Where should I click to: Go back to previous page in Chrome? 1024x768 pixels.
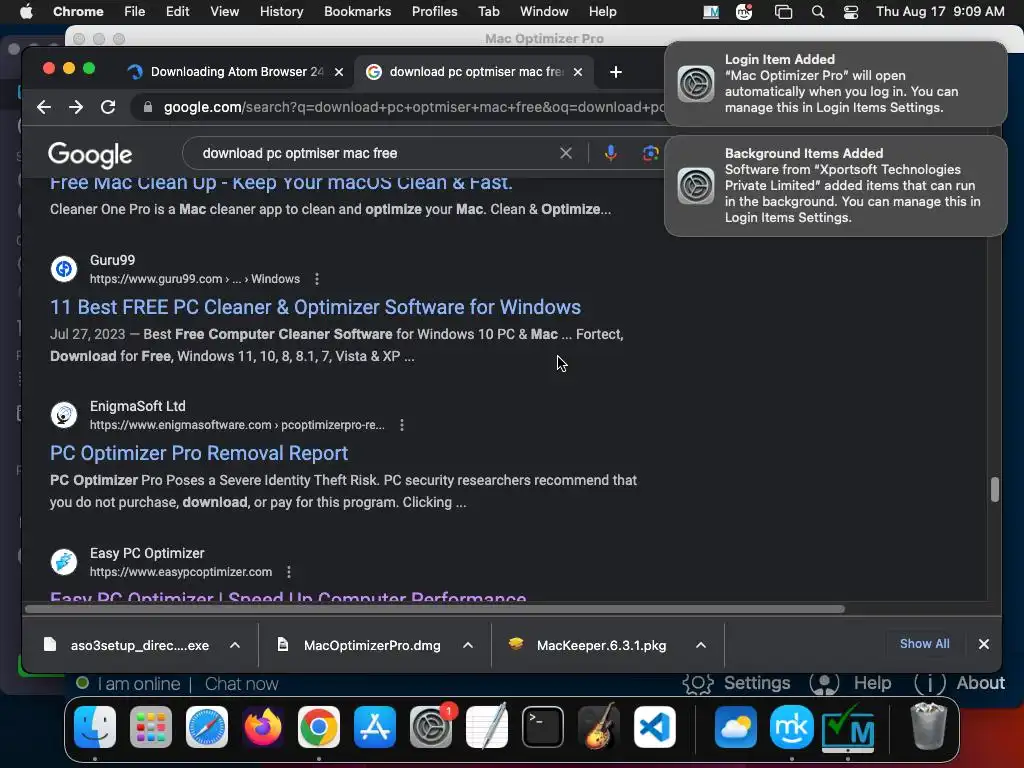tap(44, 107)
